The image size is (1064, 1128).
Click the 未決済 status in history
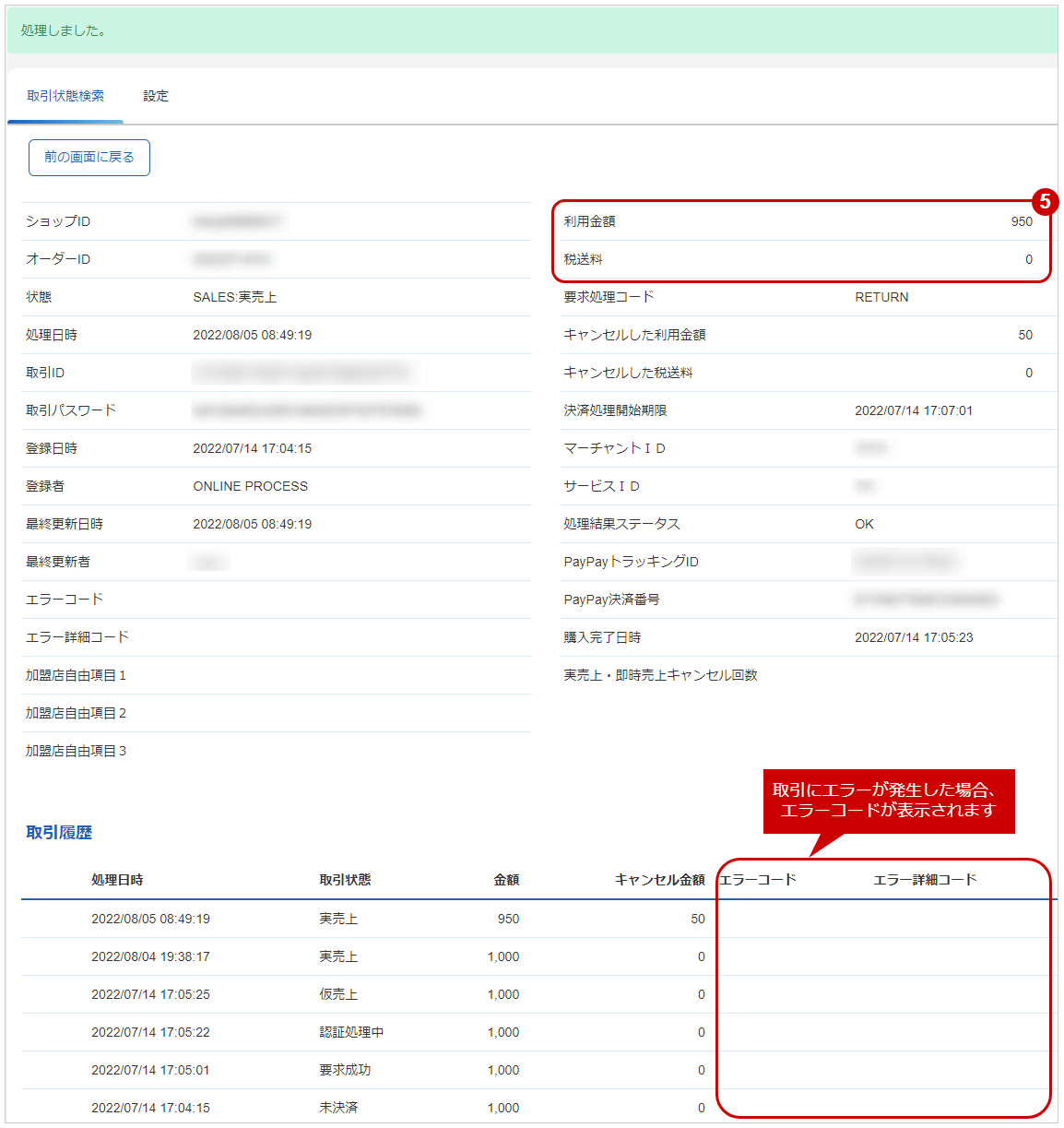coord(338,1108)
